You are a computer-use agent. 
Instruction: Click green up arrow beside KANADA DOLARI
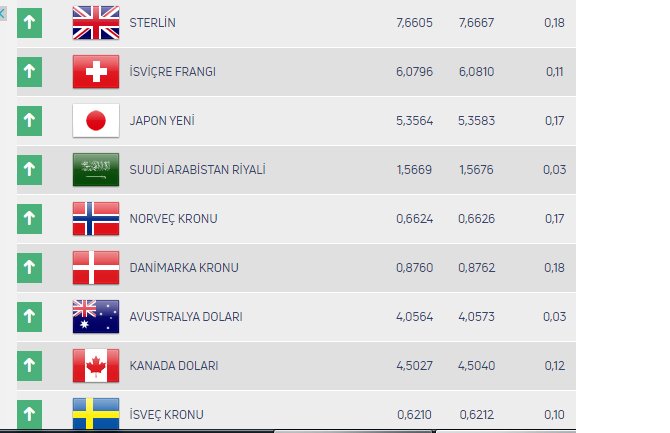click(x=29, y=365)
